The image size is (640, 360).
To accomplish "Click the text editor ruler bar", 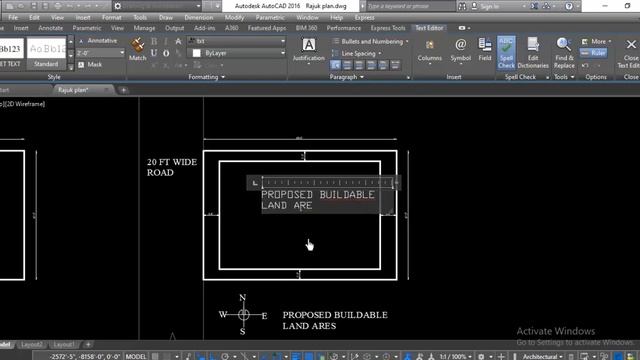I will coord(327,182).
